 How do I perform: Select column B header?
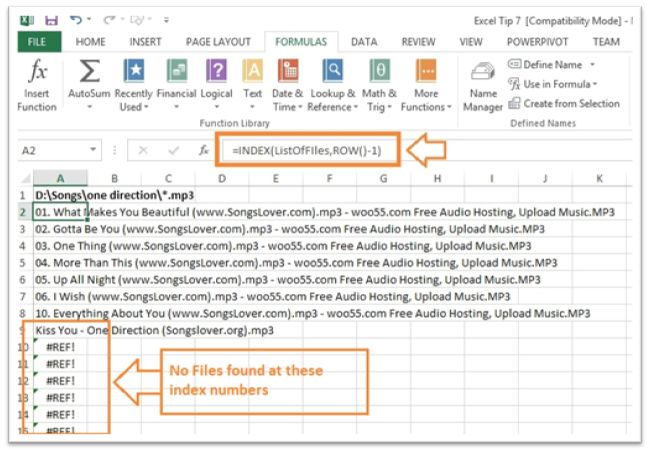click(x=114, y=179)
